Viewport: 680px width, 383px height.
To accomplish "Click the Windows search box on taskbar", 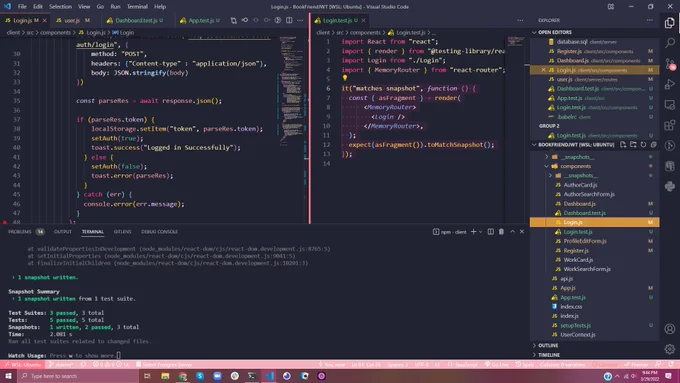I will (78, 376).
